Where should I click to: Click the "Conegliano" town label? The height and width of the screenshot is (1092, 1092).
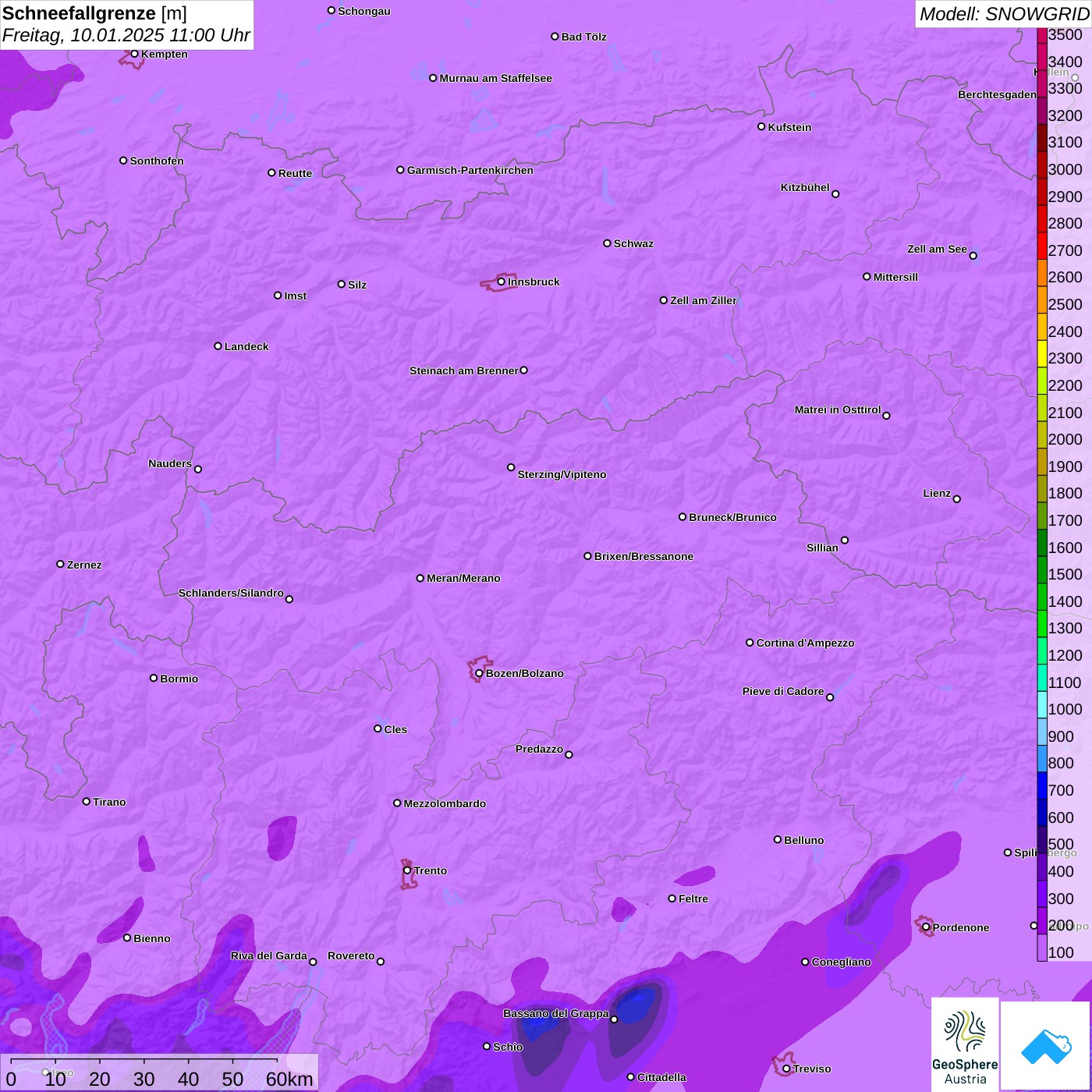[841, 962]
